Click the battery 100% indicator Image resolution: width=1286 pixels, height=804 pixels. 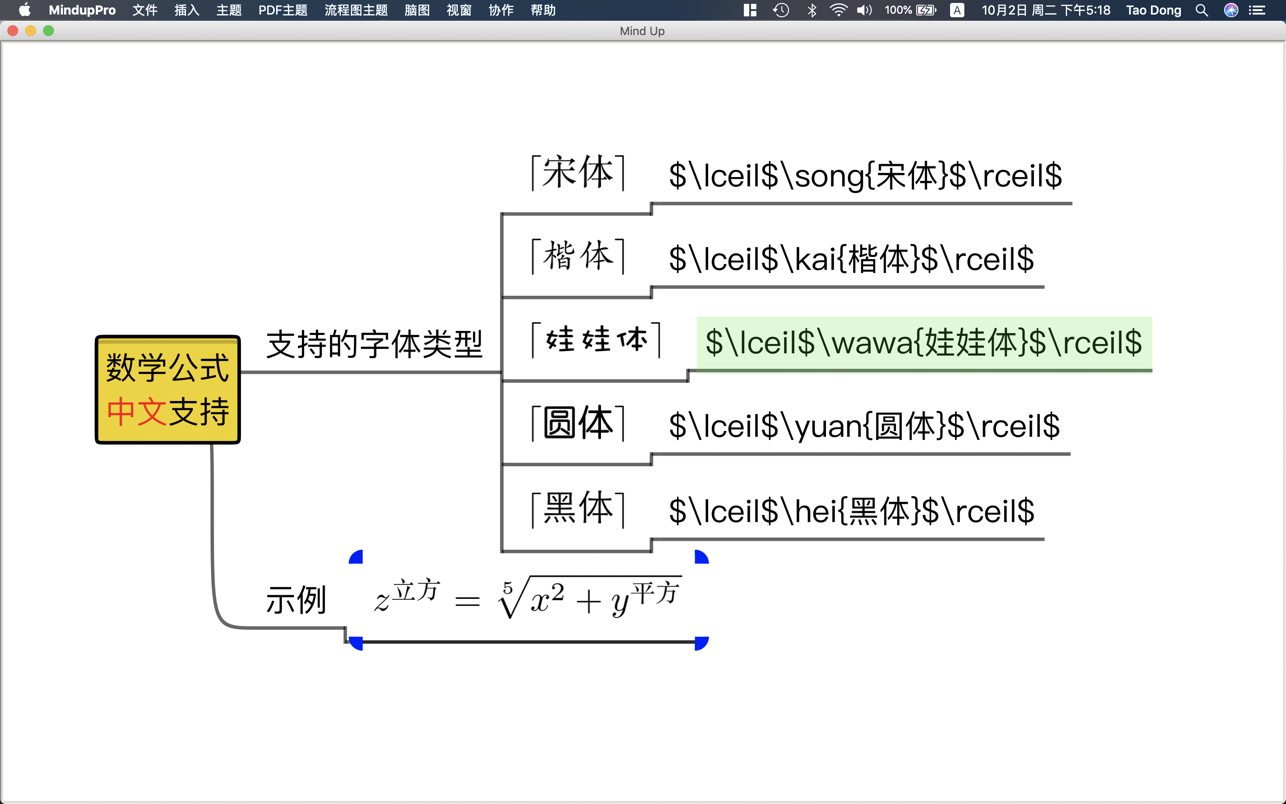[910, 10]
